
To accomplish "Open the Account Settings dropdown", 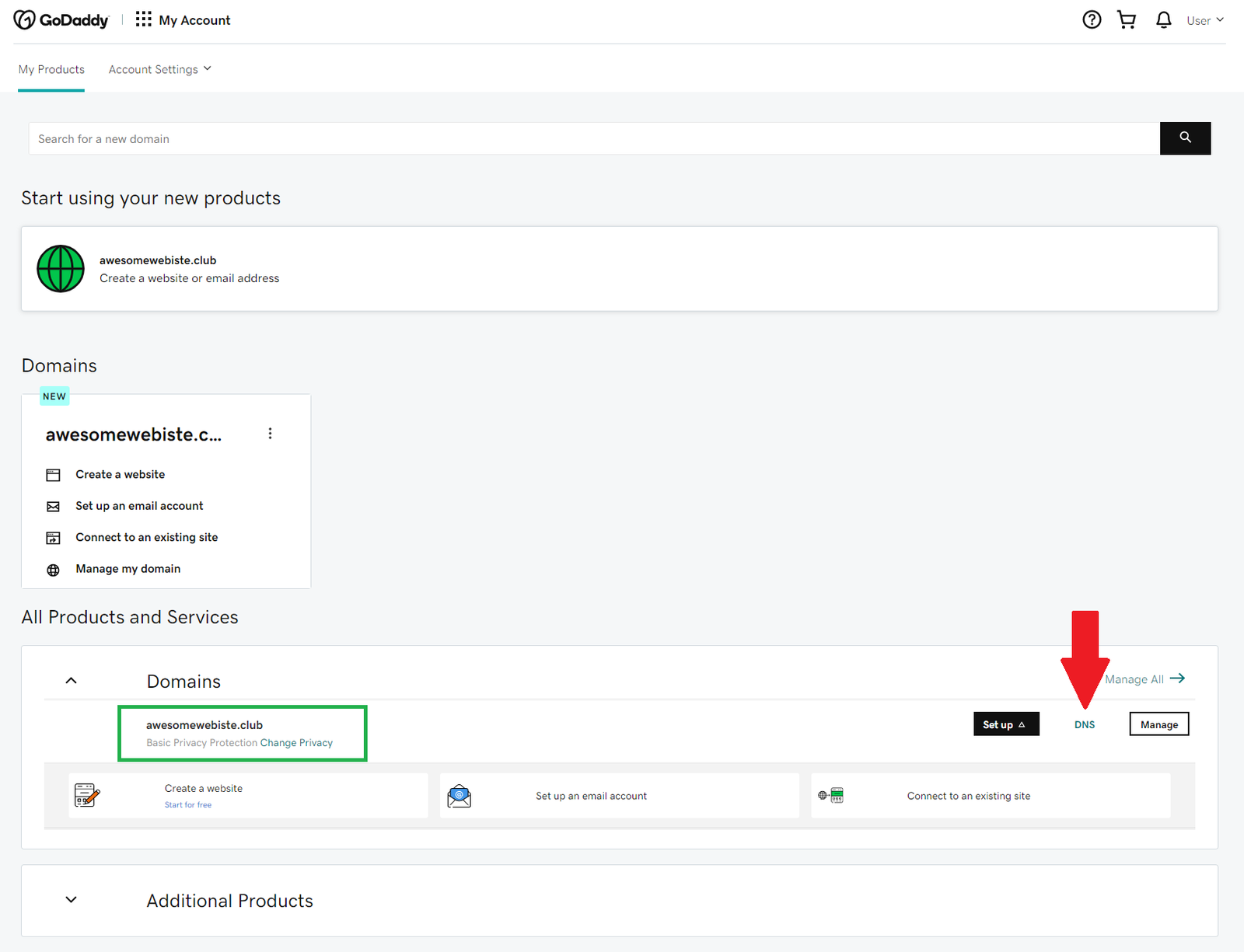I will pyautogui.click(x=159, y=69).
